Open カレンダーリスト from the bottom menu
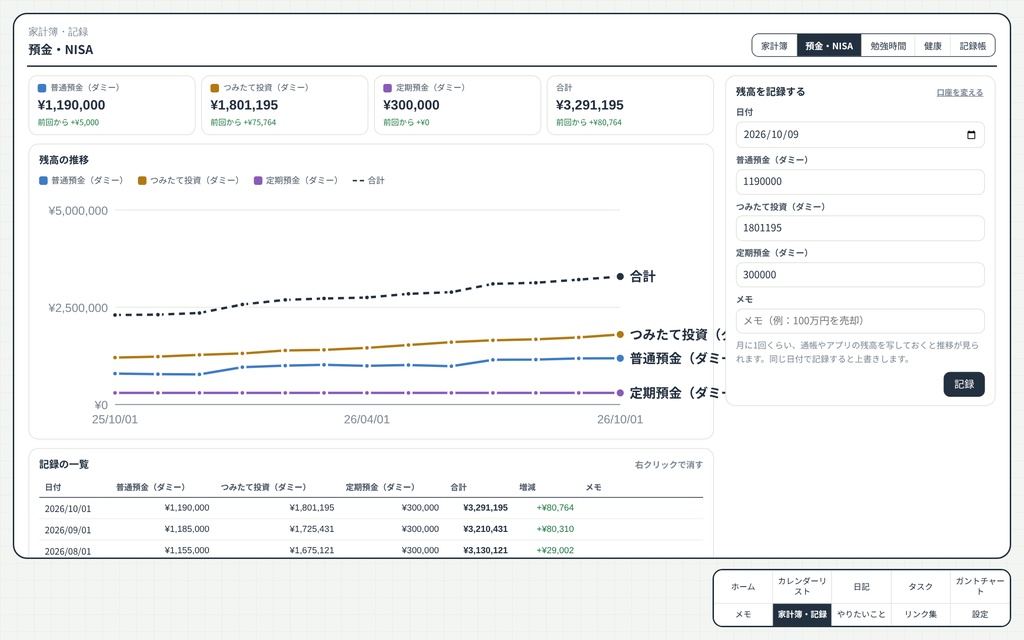1024x640 pixels. point(802,586)
